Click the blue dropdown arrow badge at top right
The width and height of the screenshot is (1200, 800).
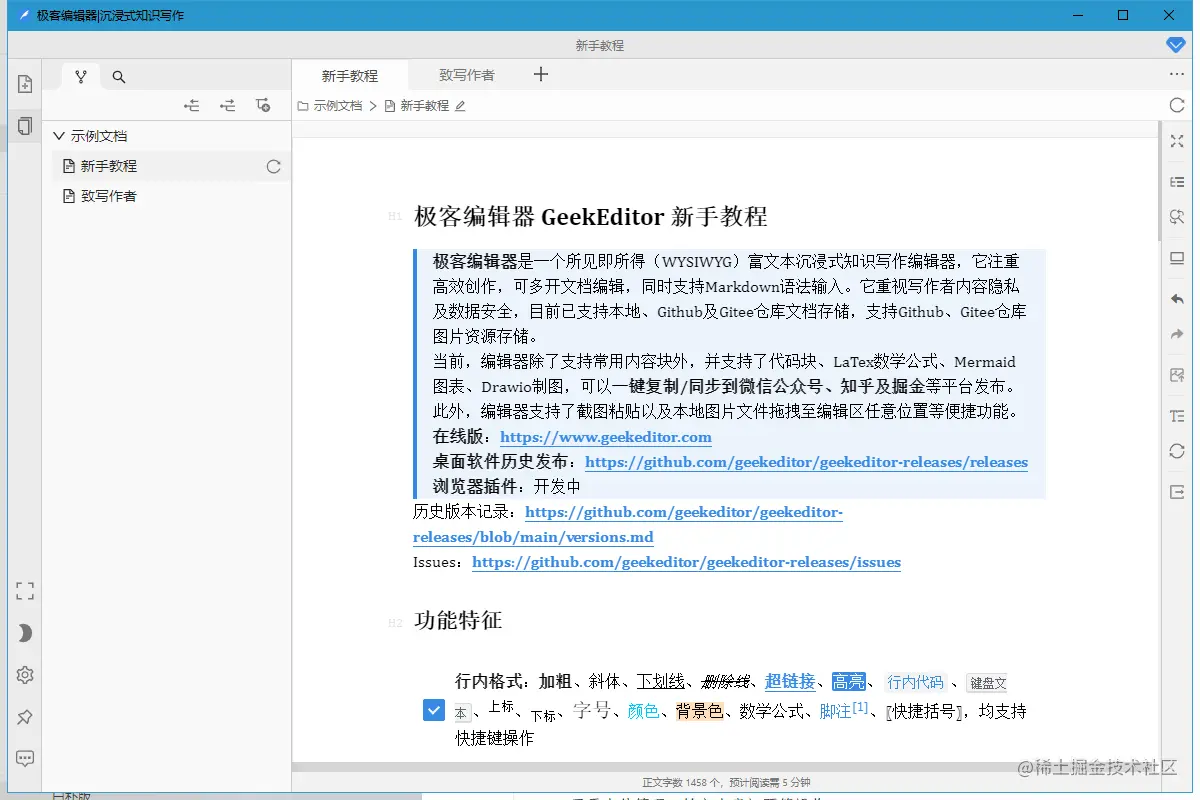point(1176,45)
